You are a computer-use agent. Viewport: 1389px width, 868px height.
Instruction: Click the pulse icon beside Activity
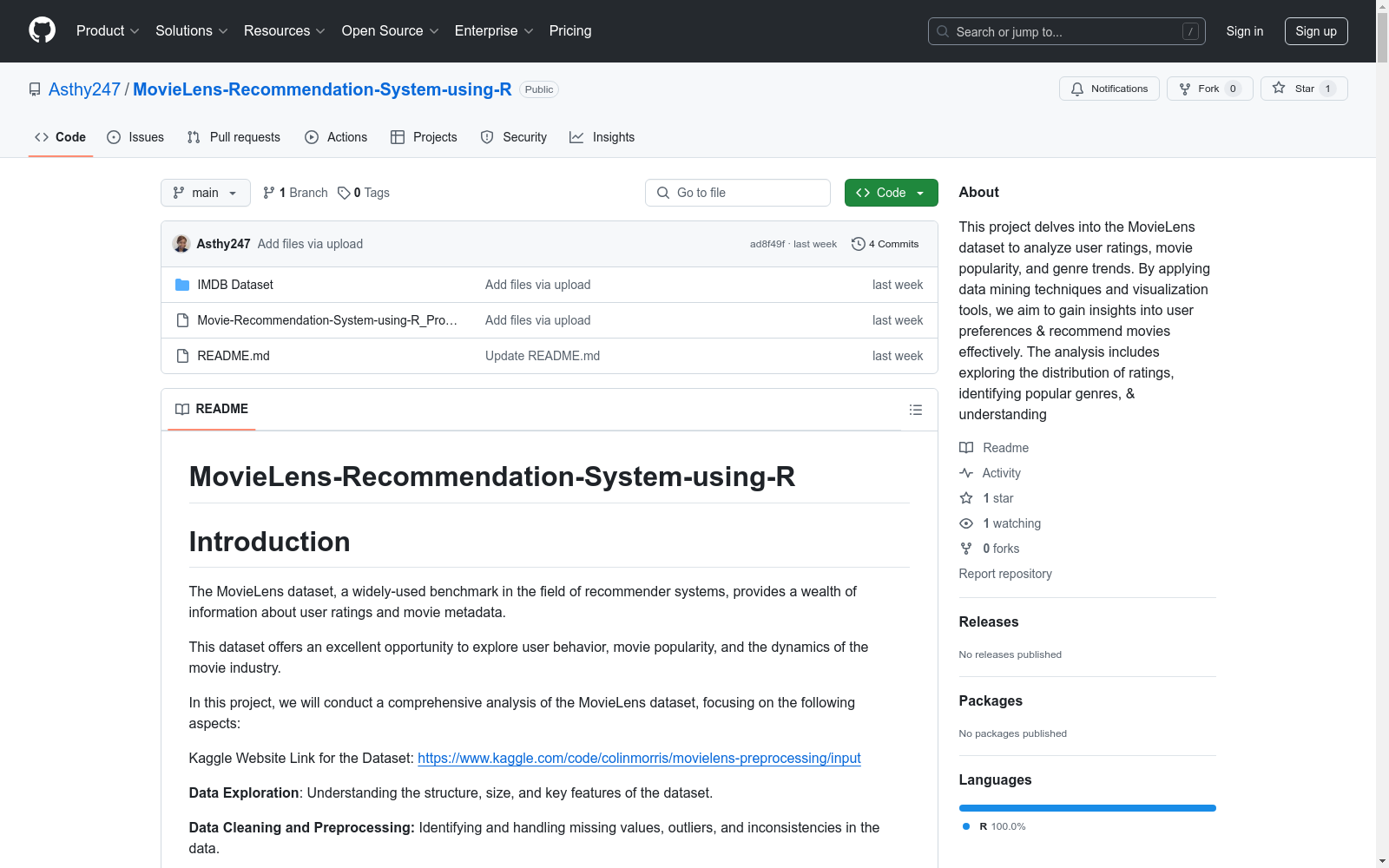[966, 473]
